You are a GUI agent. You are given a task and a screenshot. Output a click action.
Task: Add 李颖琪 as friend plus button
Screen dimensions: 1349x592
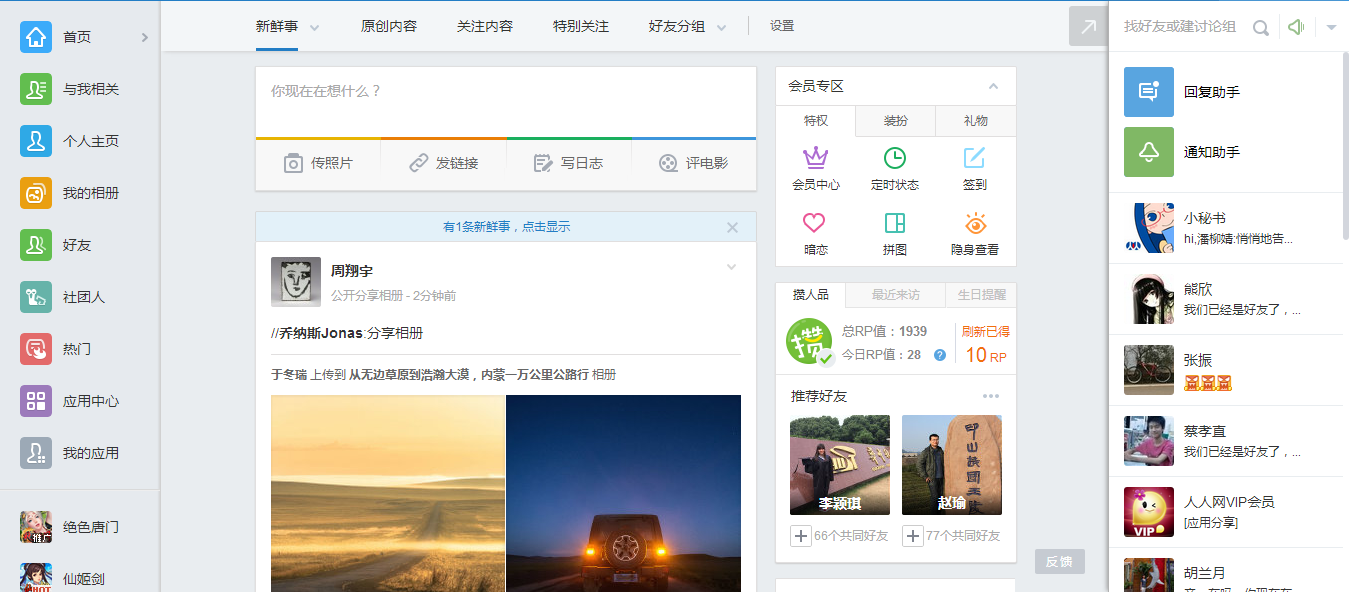point(801,537)
